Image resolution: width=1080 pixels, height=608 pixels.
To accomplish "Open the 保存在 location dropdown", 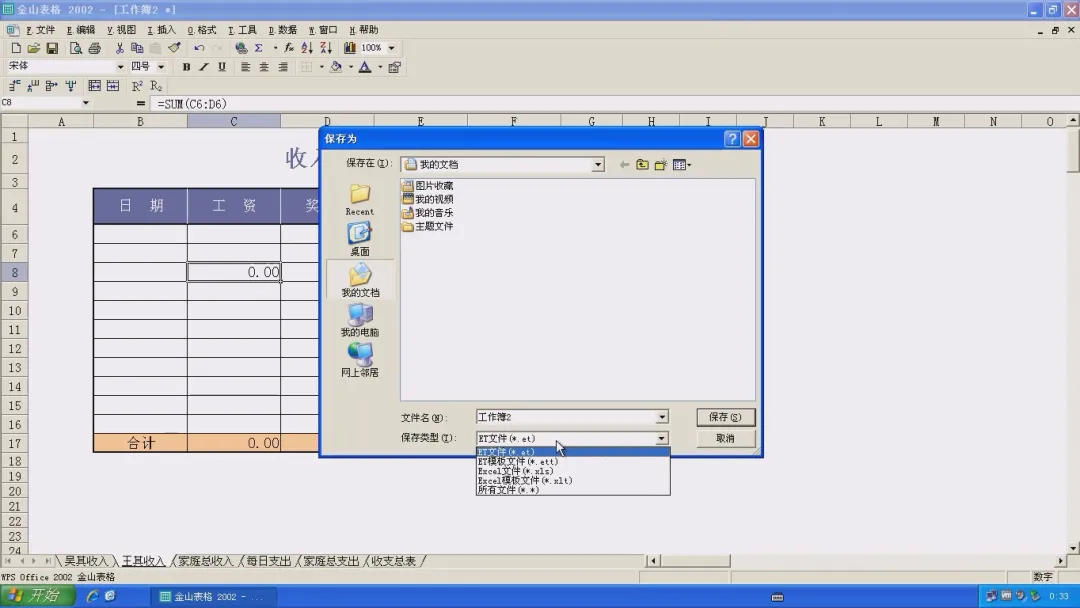I will point(598,165).
